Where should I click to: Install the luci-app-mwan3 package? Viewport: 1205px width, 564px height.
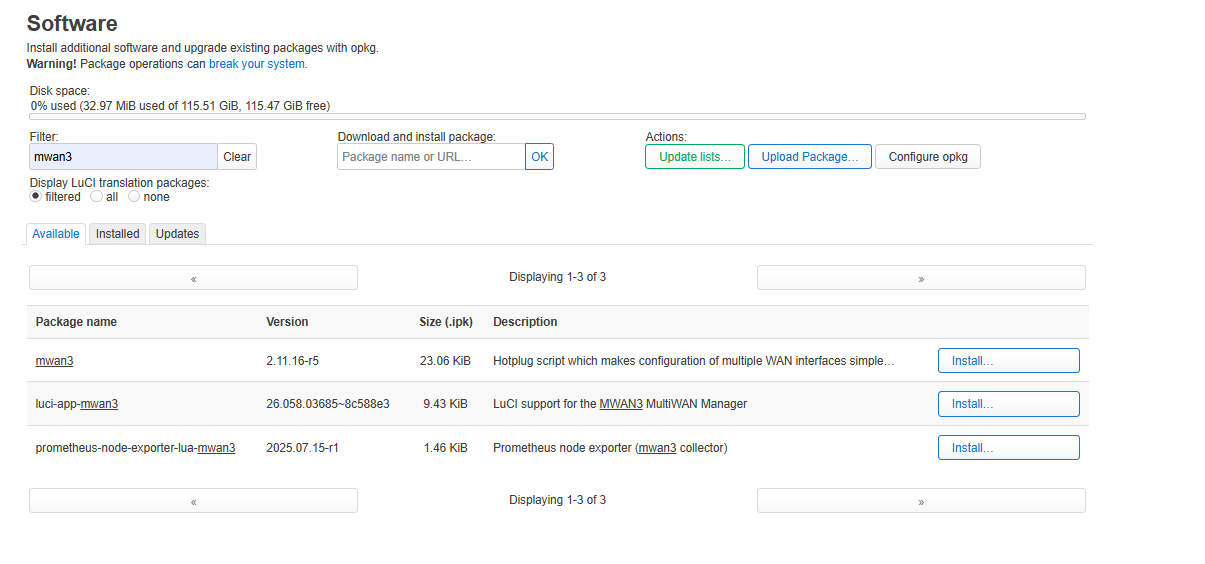coord(1008,404)
